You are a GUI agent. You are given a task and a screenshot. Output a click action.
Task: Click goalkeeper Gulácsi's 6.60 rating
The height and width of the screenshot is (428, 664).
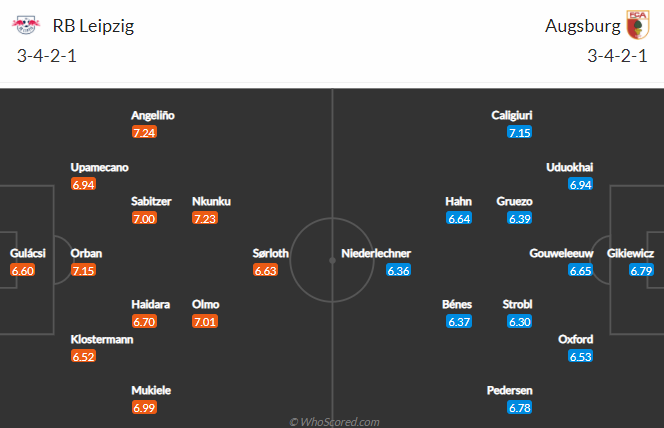23,271
